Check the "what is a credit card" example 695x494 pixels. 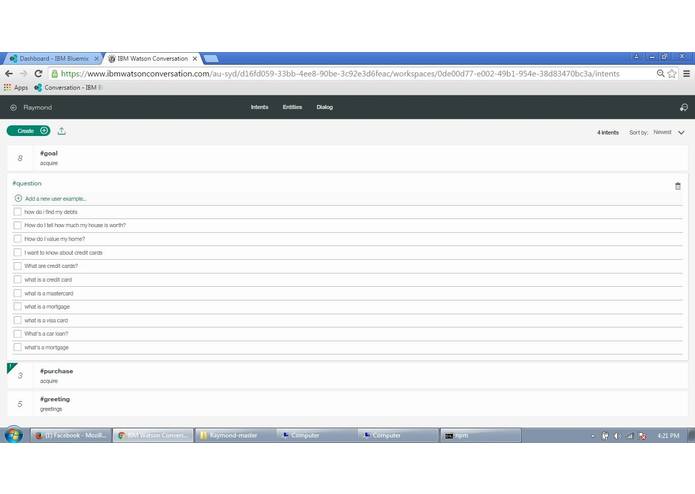(17, 280)
